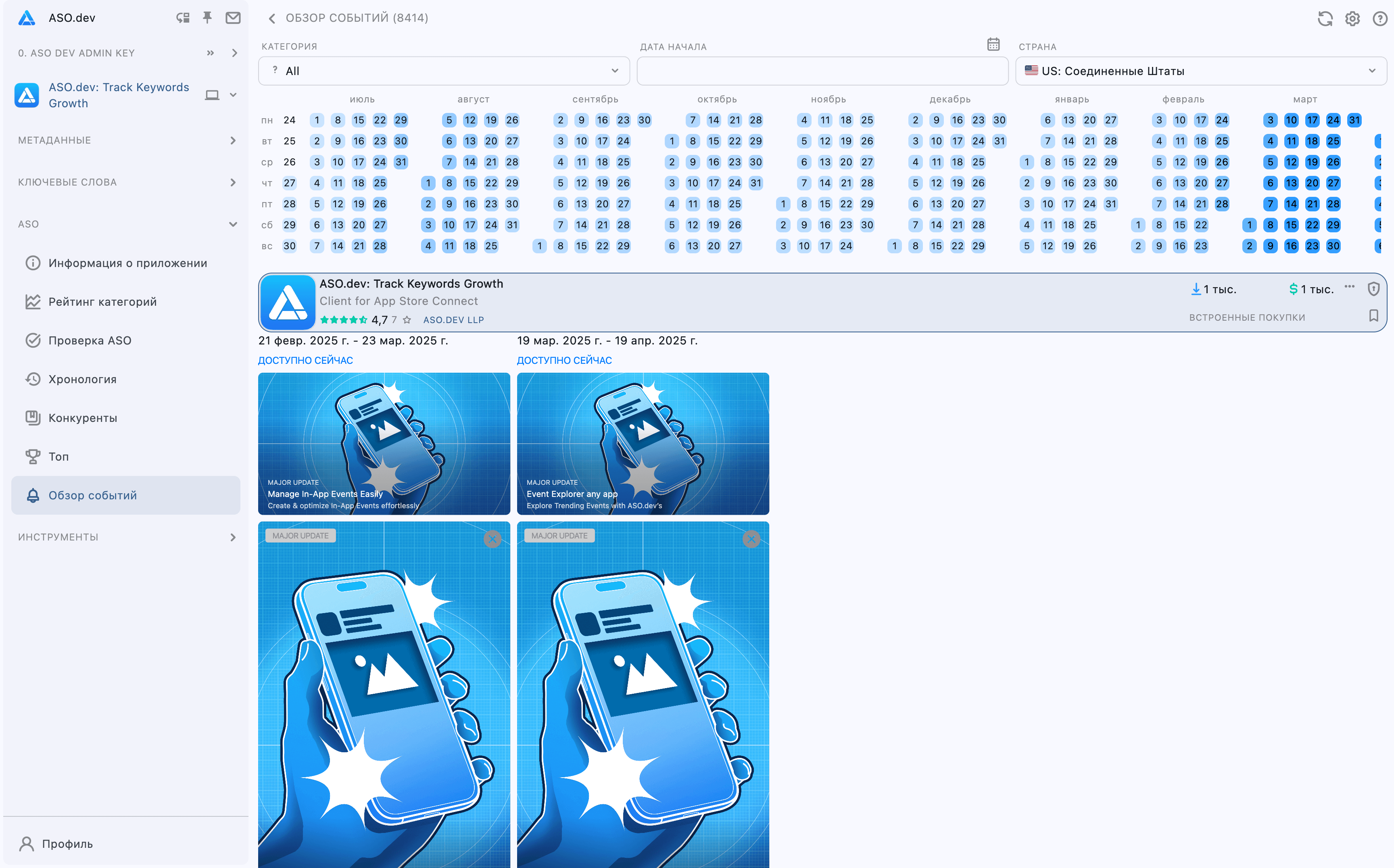Viewport: 1394px width, 868px height.
Task: Click the laptop device icon beside app name
Action: pos(212,95)
